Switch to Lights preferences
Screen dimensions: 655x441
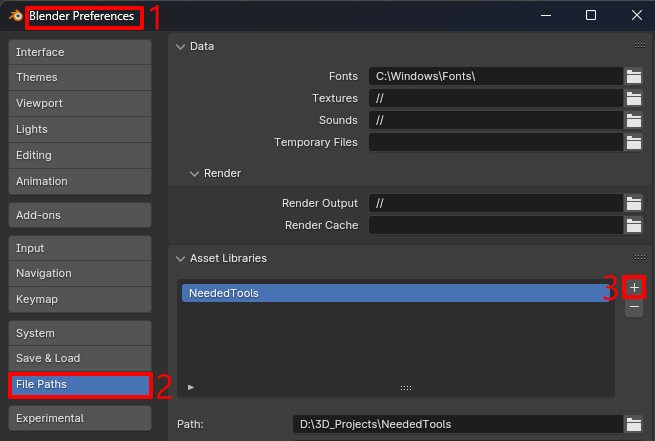(x=80, y=129)
